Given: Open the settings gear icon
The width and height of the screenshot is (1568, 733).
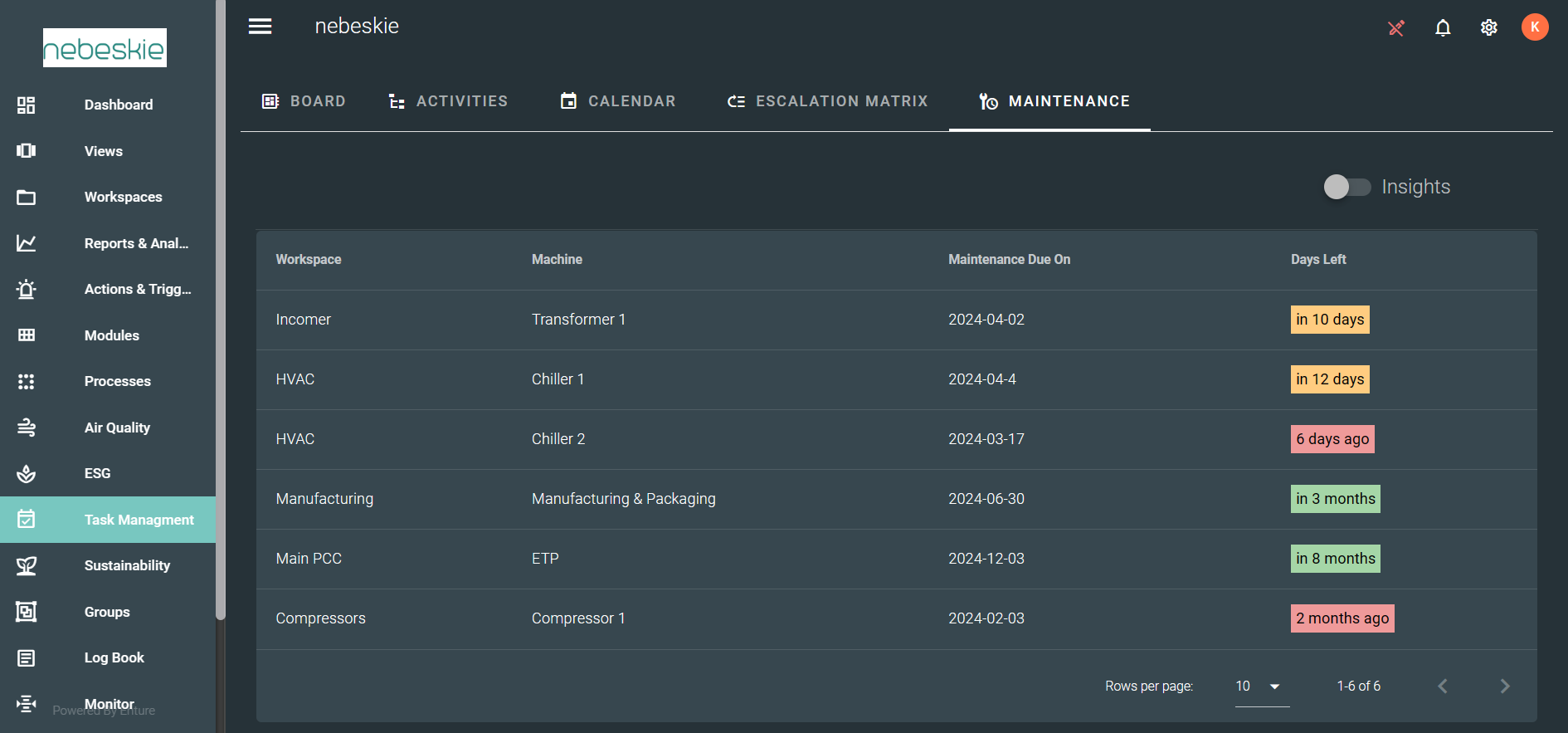Looking at the screenshot, I should [x=1488, y=27].
